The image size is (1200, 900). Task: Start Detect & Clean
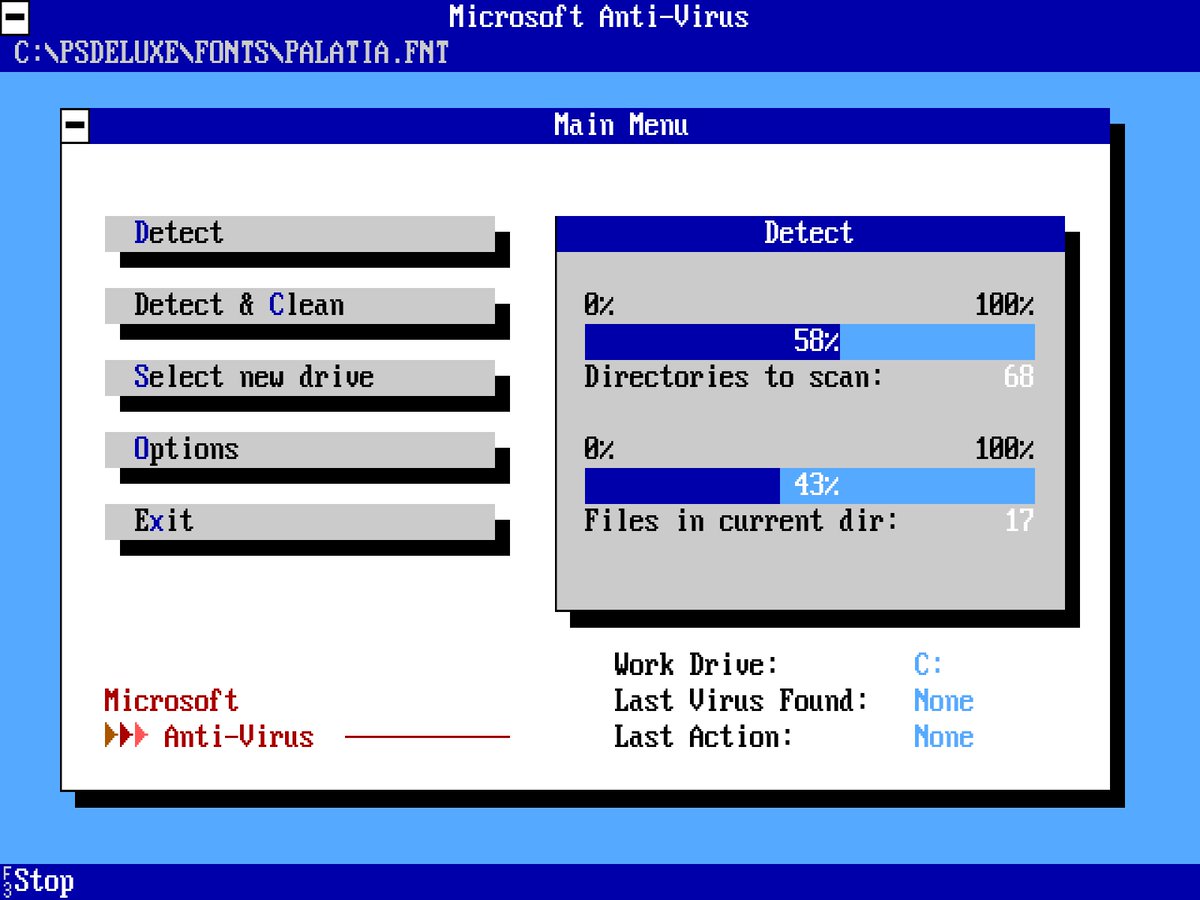[x=300, y=305]
